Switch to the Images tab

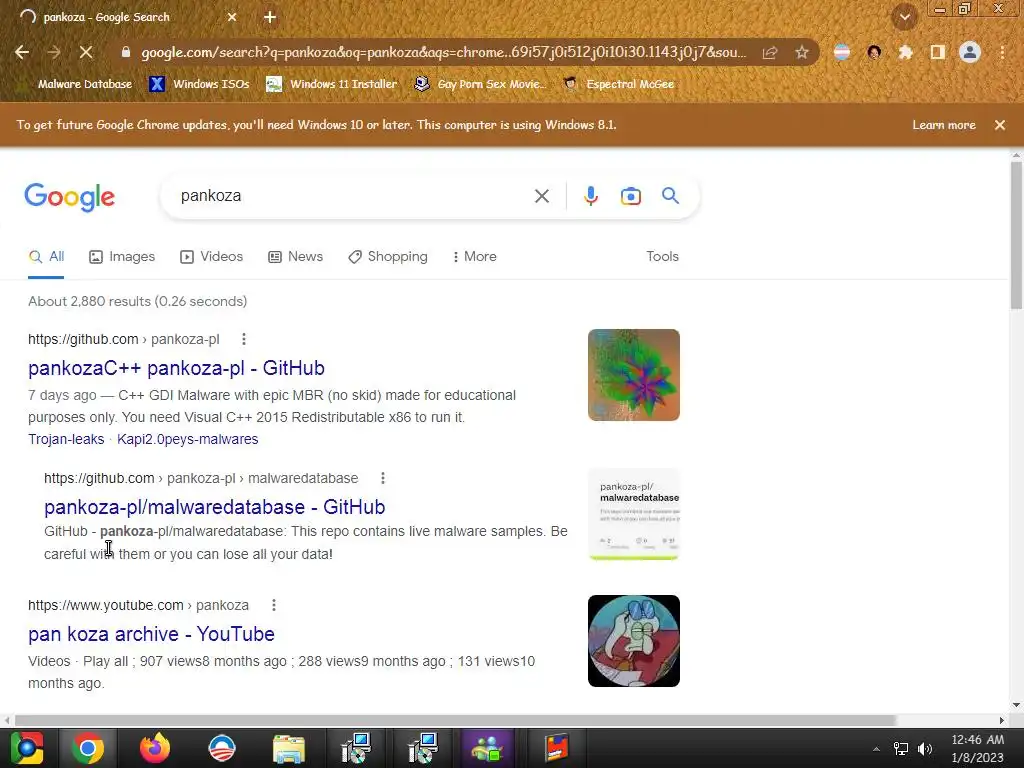click(122, 257)
